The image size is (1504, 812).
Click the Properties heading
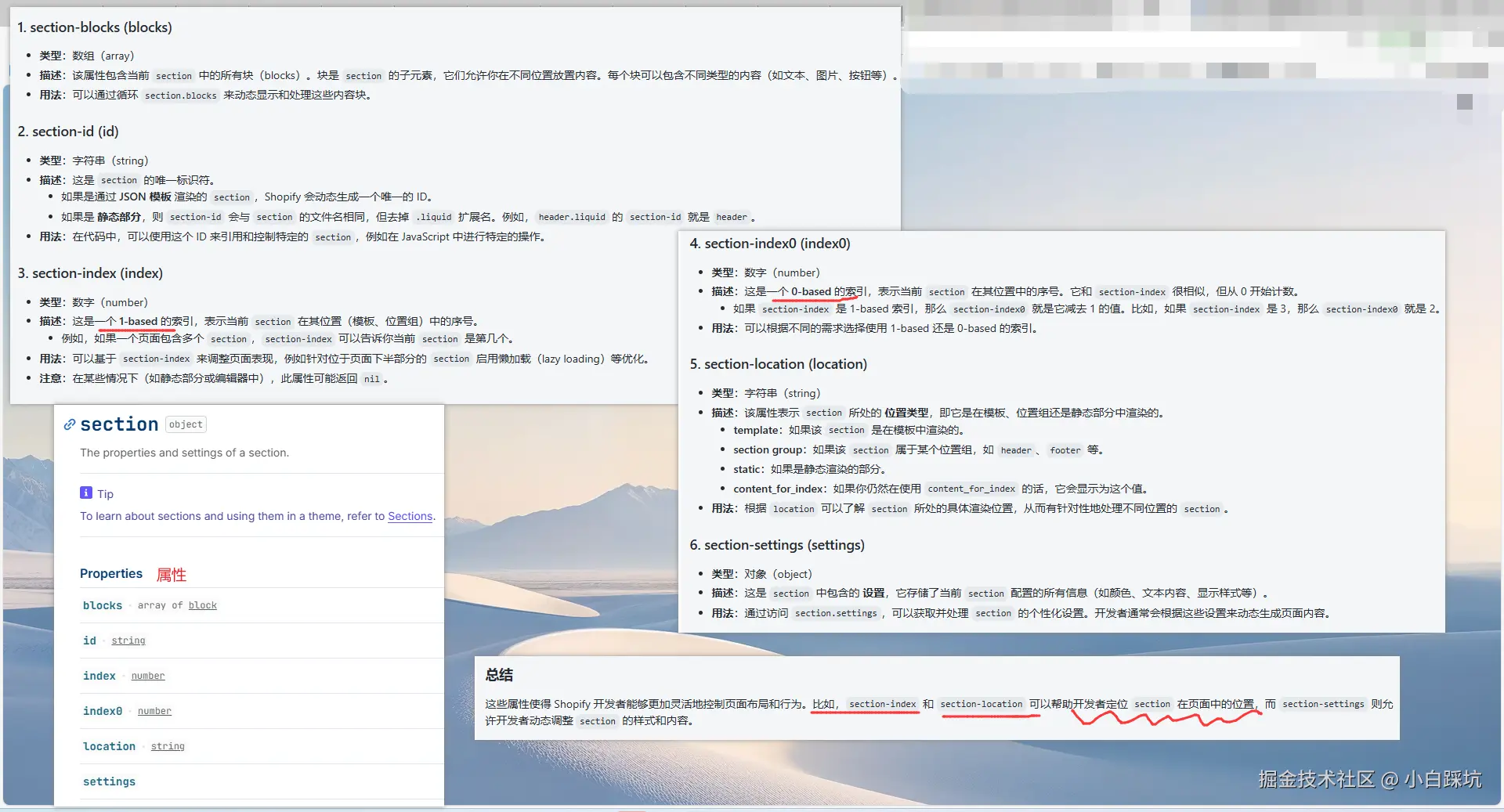click(111, 573)
